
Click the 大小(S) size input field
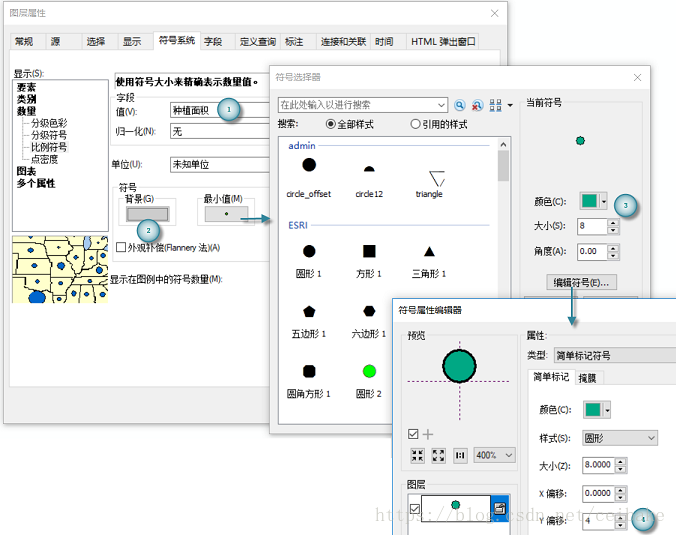pyautogui.click(x=592, y=226)
